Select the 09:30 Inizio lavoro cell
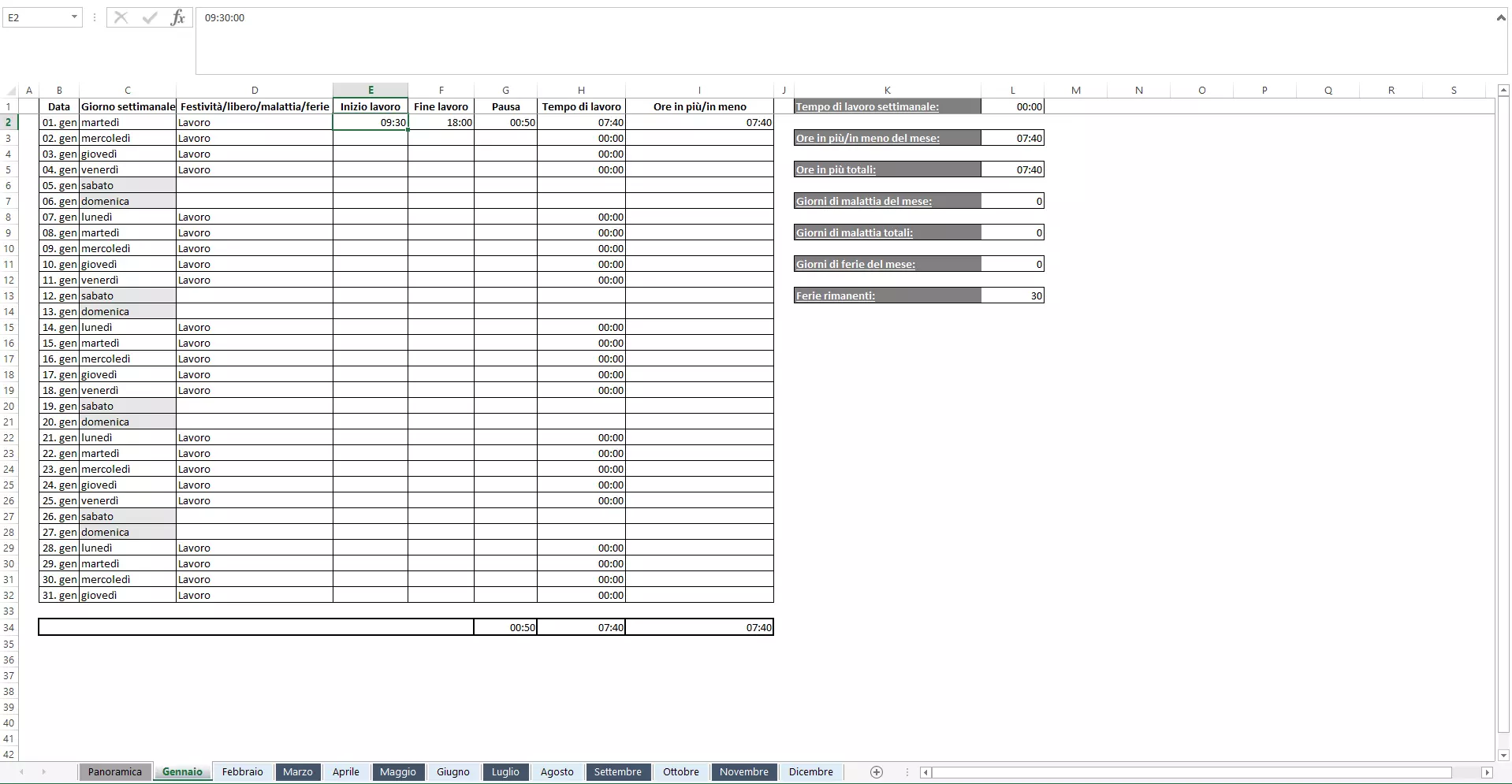Image resolution: width=1512 pixels, height=784 pixels. pos(371,122)
